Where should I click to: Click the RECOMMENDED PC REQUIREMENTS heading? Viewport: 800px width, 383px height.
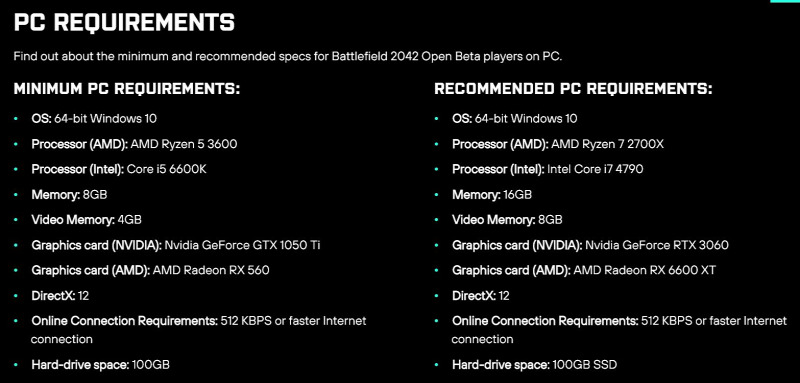pos(573,89)
